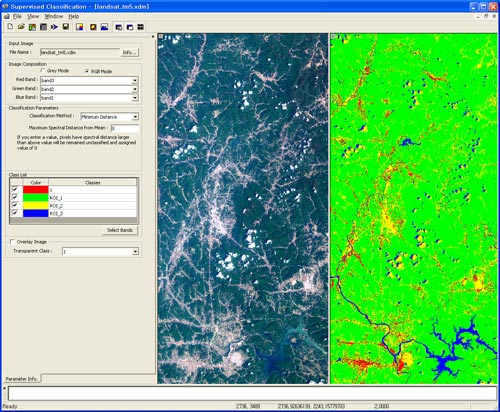The height and width of the screenshot is (412, 500).
Task: Click the Cascade windows toolbar icon
Action: (119, 27)
